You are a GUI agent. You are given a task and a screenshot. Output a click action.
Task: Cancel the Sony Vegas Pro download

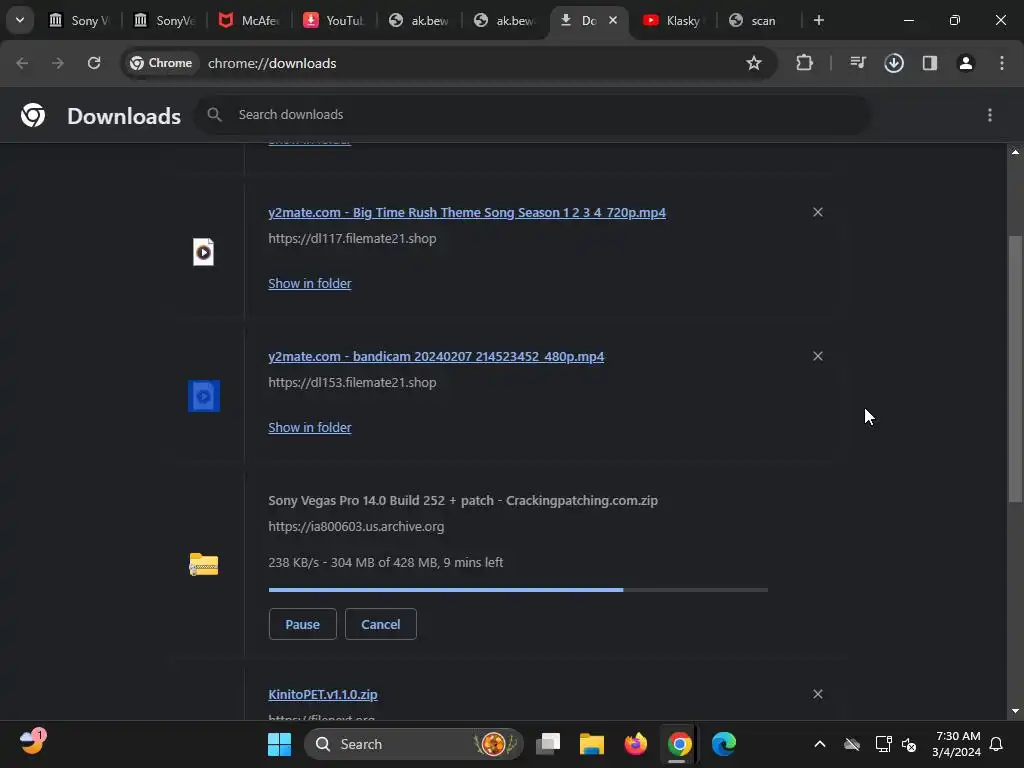(381, 624)
